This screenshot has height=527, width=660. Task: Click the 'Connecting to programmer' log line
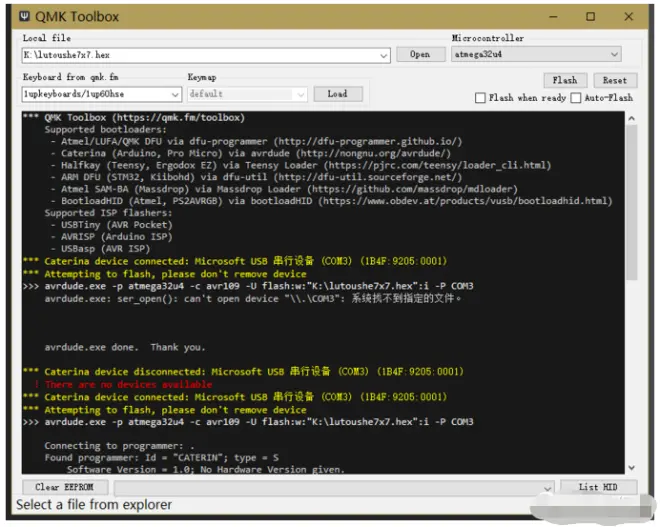pyautogui.click(x=119, y=446)
